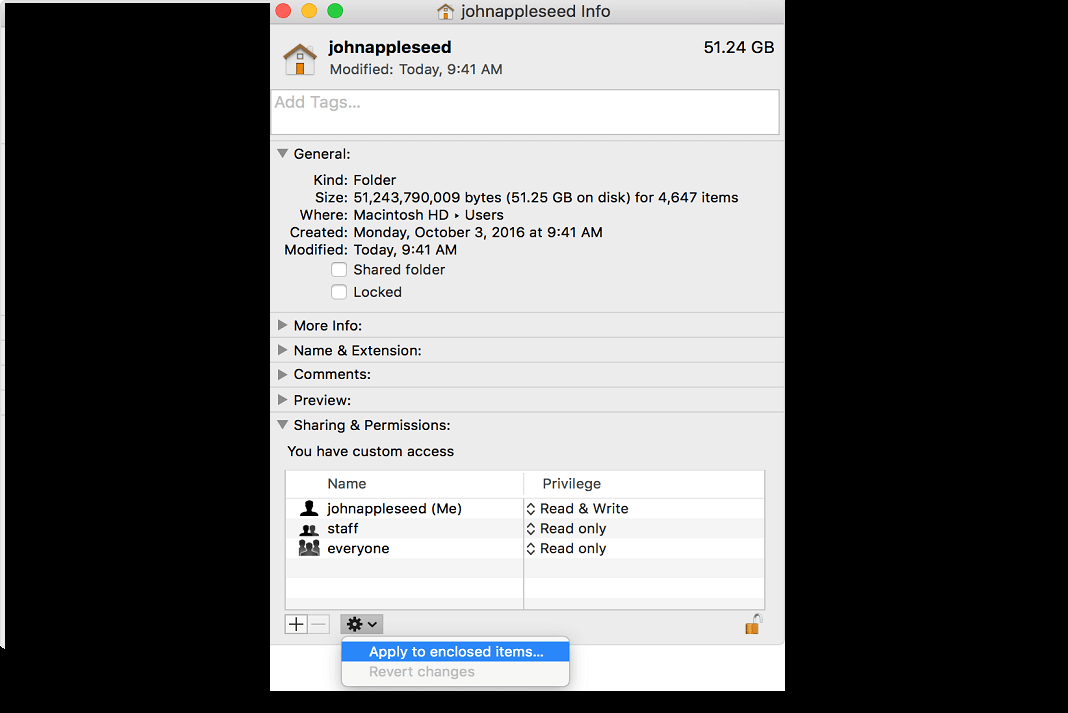Open privilege dropdown for everyone

567,548
